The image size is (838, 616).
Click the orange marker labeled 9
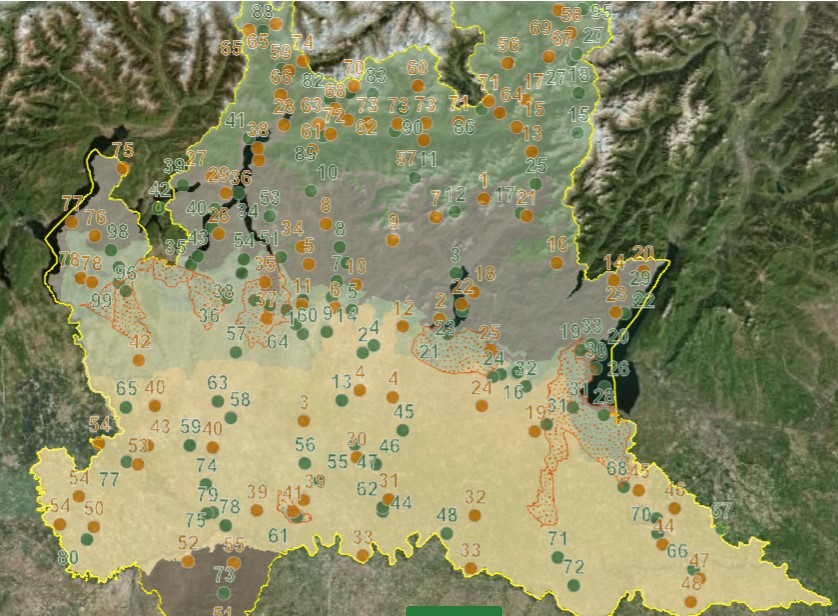393,239
